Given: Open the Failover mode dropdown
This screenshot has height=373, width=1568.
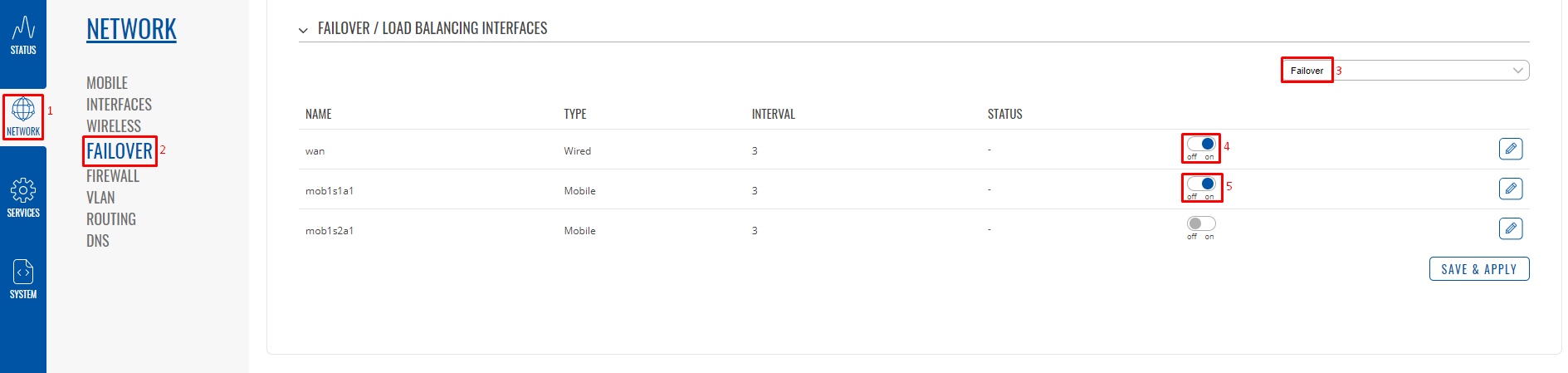Looking at the screenshot, I should tap(1405, 71).
